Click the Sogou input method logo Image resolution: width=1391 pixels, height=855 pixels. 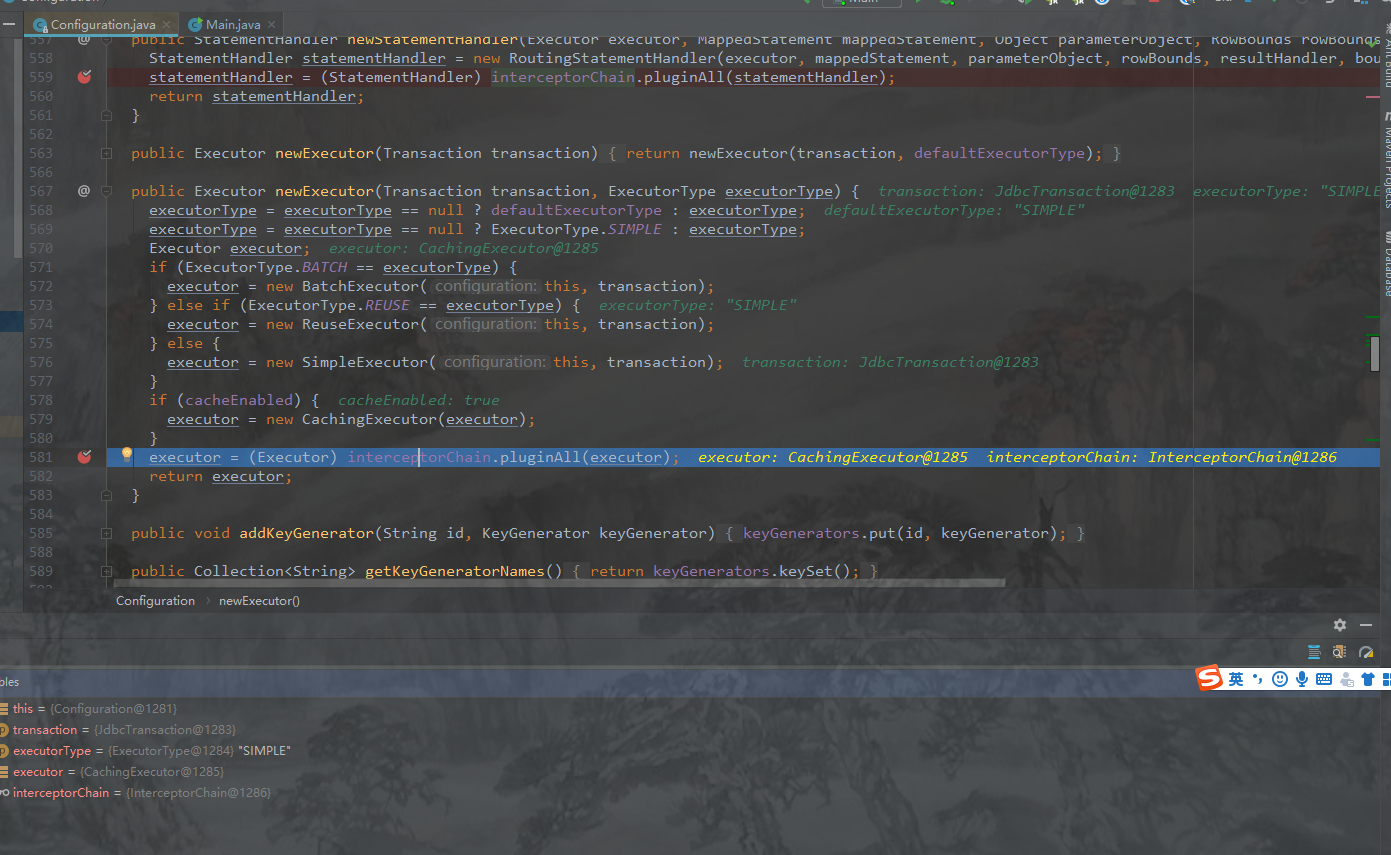(1210, 679)
